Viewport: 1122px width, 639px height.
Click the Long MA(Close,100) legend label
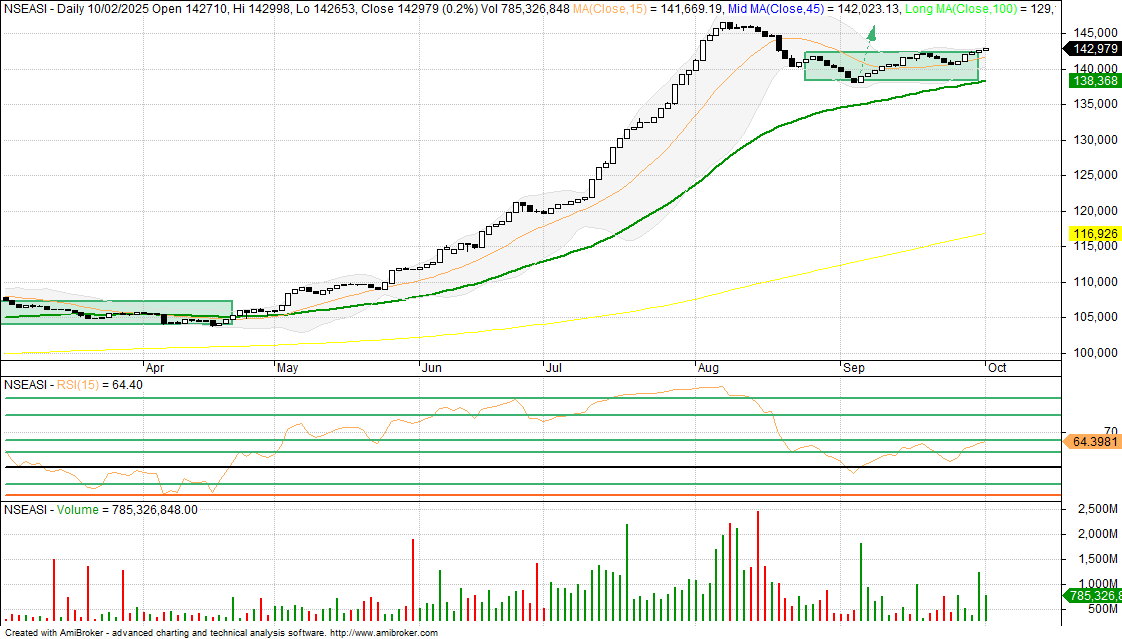[965, 8]
